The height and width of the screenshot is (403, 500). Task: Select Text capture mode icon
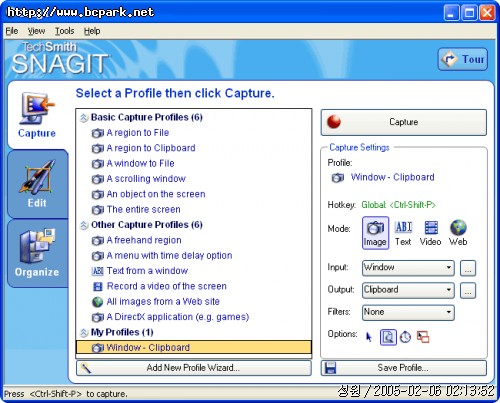403,233
